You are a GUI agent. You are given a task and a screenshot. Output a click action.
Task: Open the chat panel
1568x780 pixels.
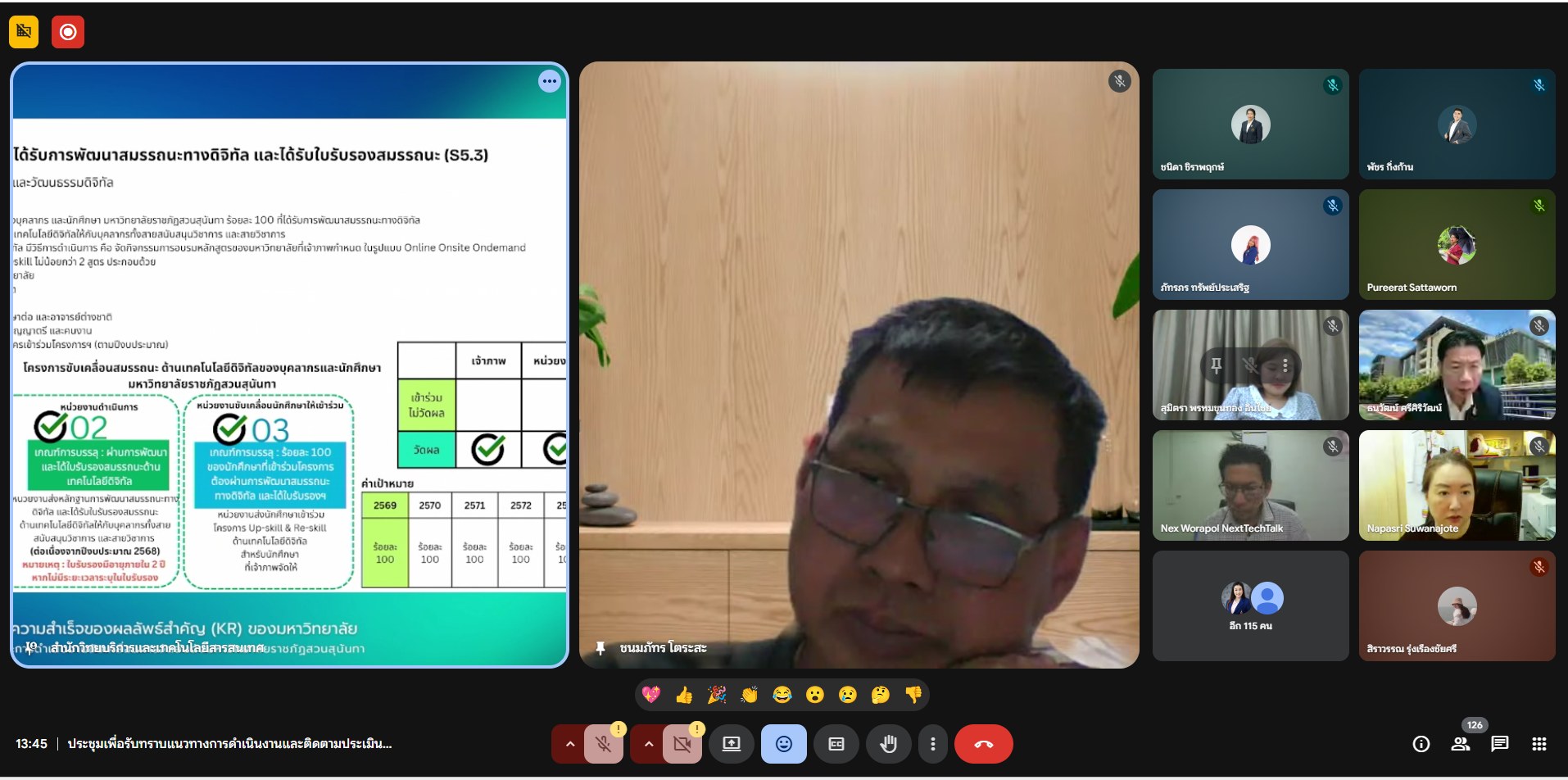click(x=1499, y=744)
